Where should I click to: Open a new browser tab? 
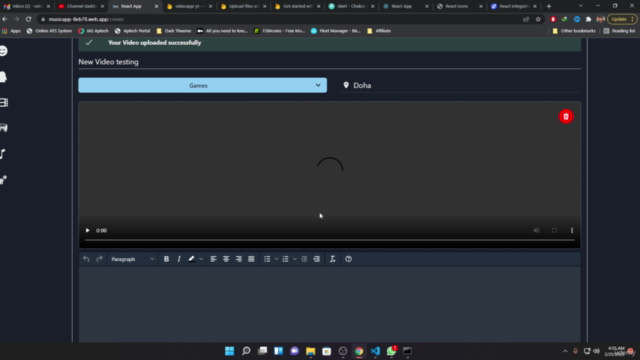[549, 6]
